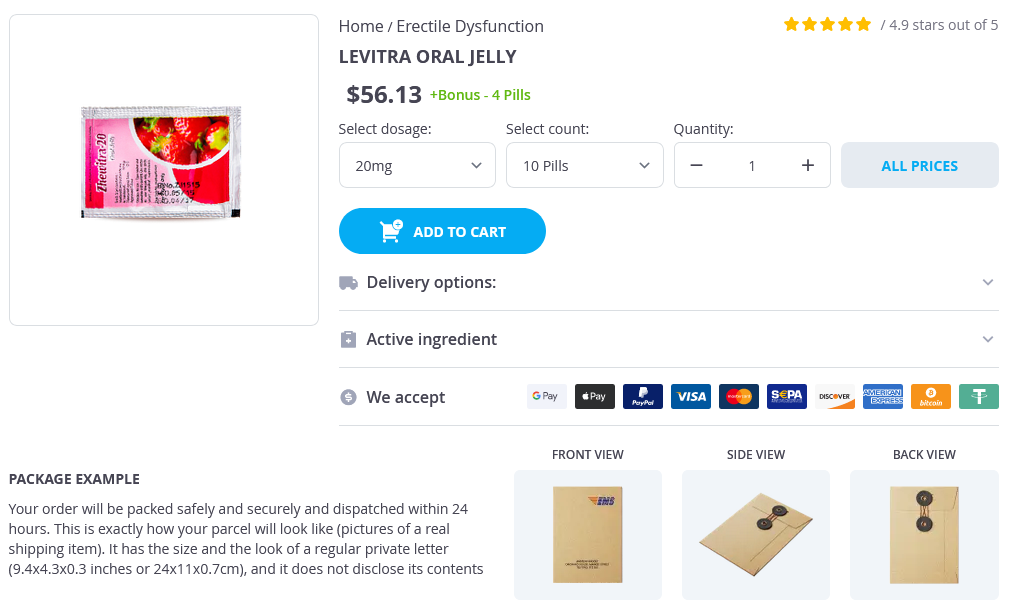Image resolution: width=1014 pixels, height=613 pixels.
Task: Click the SEPA payment icon
Action: (x=787, y=397)
